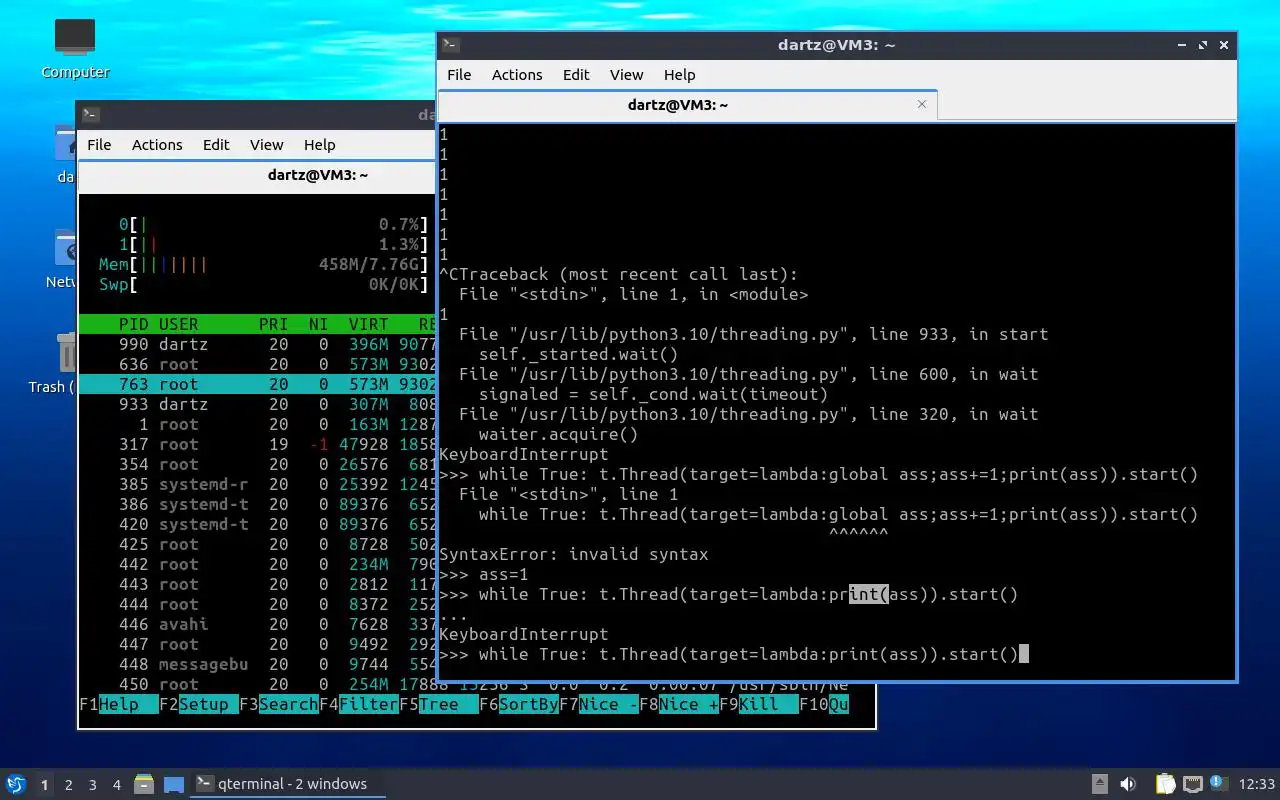Select htop process row PID 446 avahi
The image size is (1280, 800).
pos(258,624)
